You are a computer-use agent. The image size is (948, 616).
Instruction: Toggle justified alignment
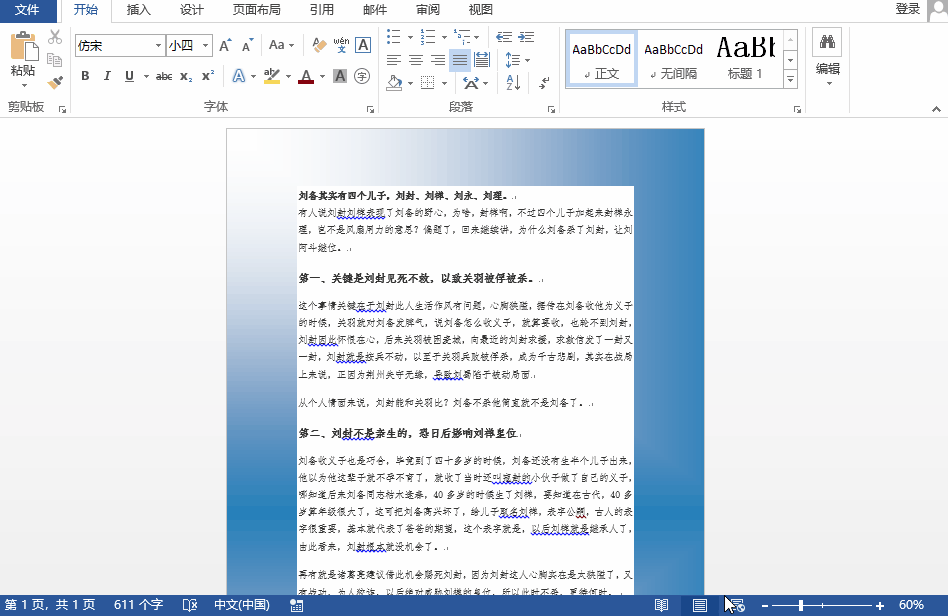tap(459, 60)
